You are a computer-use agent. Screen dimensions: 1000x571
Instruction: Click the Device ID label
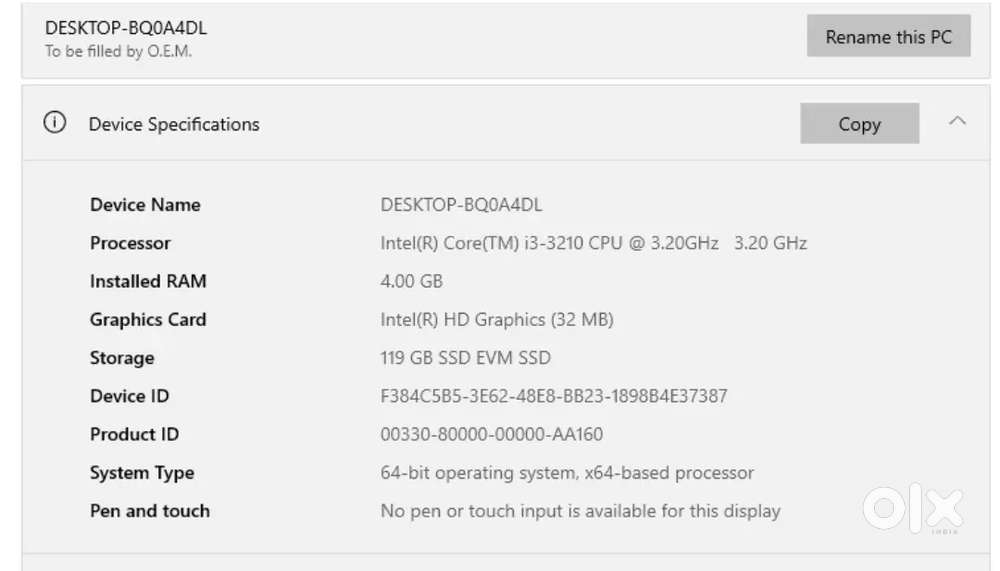[129, 396]
